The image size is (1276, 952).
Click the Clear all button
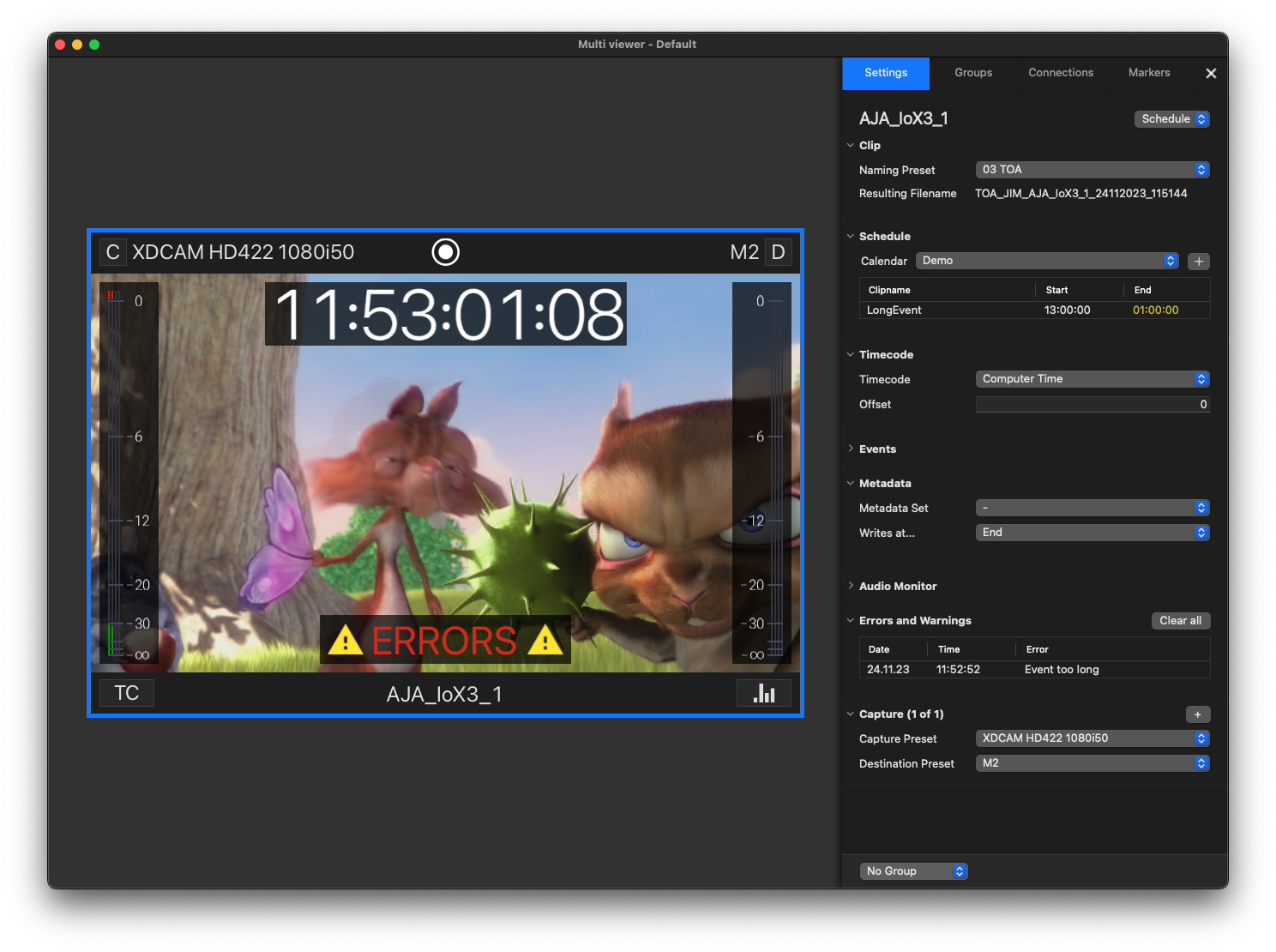click(1181, 621)
